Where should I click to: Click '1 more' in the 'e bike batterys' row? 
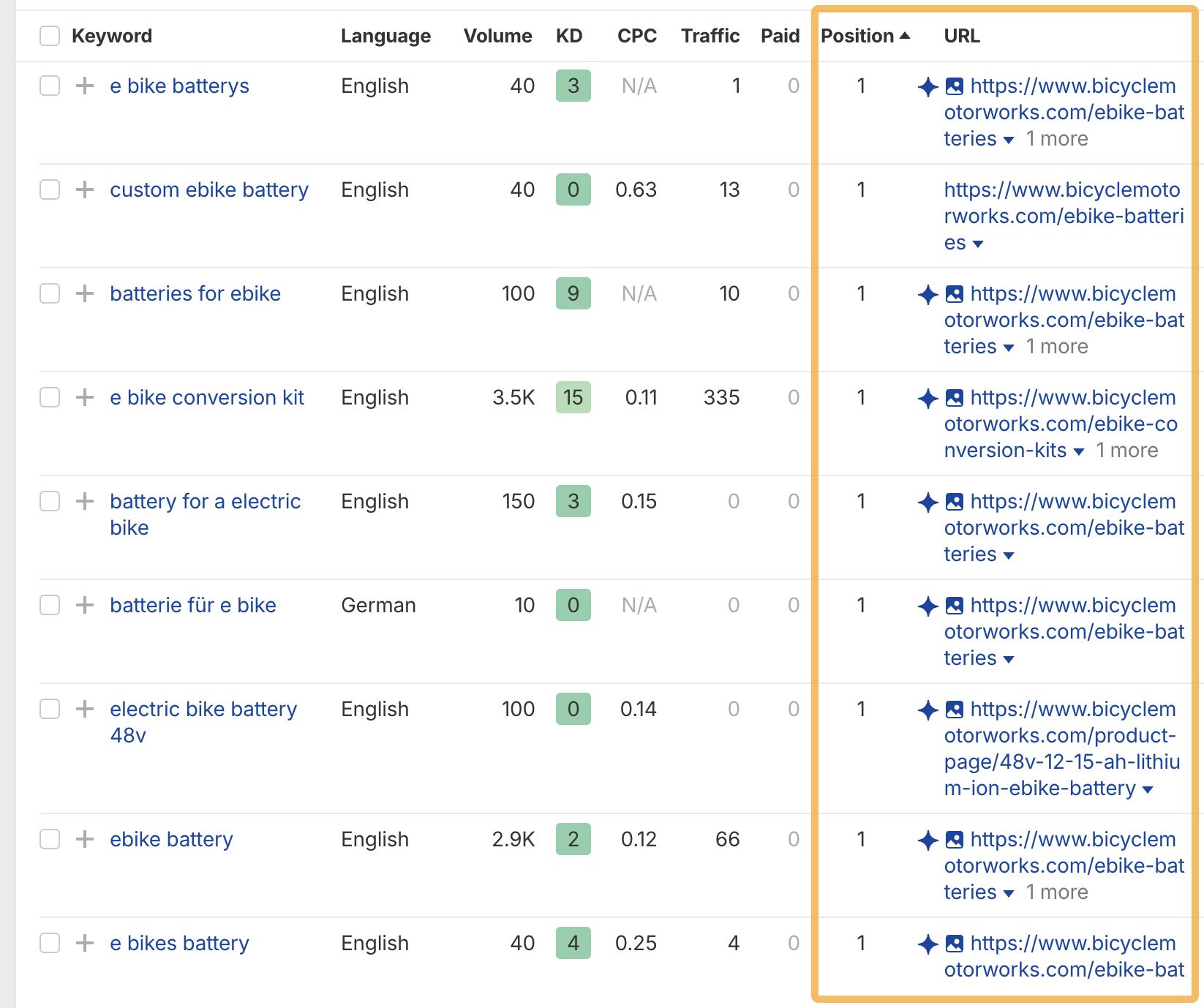click(x=1057, y=139)
